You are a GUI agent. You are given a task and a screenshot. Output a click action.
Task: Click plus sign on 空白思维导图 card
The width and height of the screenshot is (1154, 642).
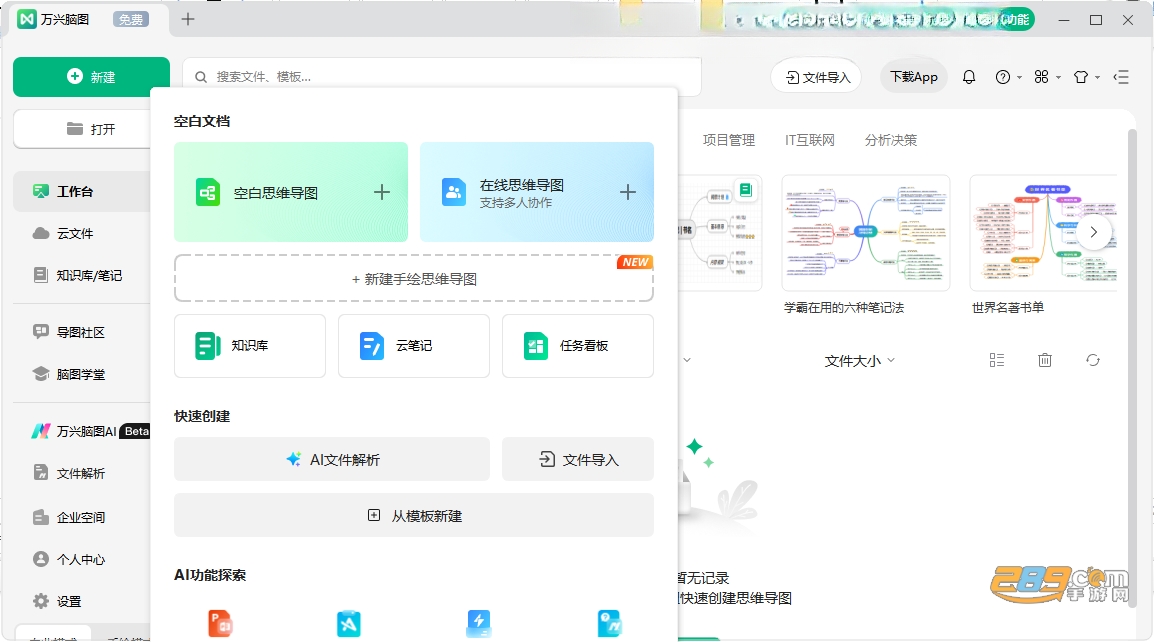click(x=381, y=192)
